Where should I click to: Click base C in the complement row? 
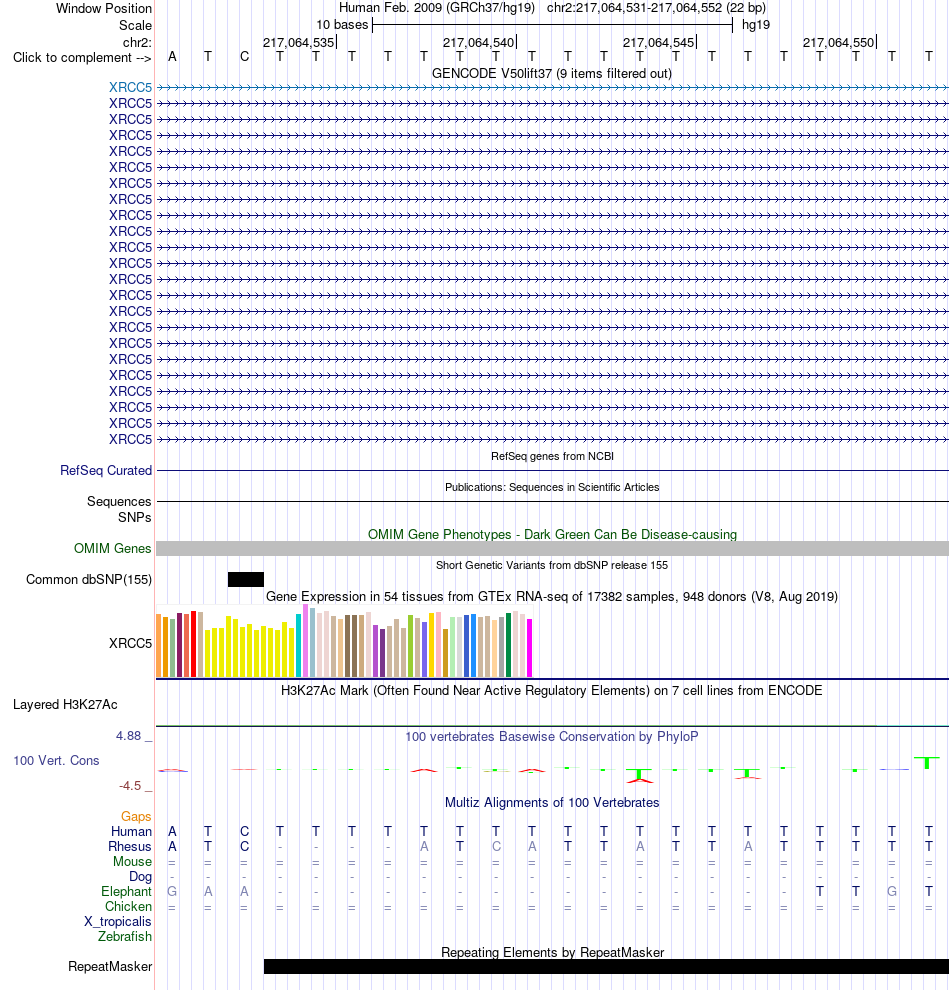point(244,57)
